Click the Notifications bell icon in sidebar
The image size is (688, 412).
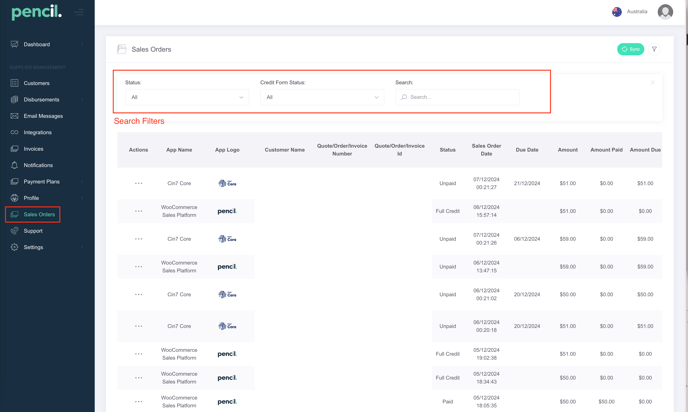14,165
